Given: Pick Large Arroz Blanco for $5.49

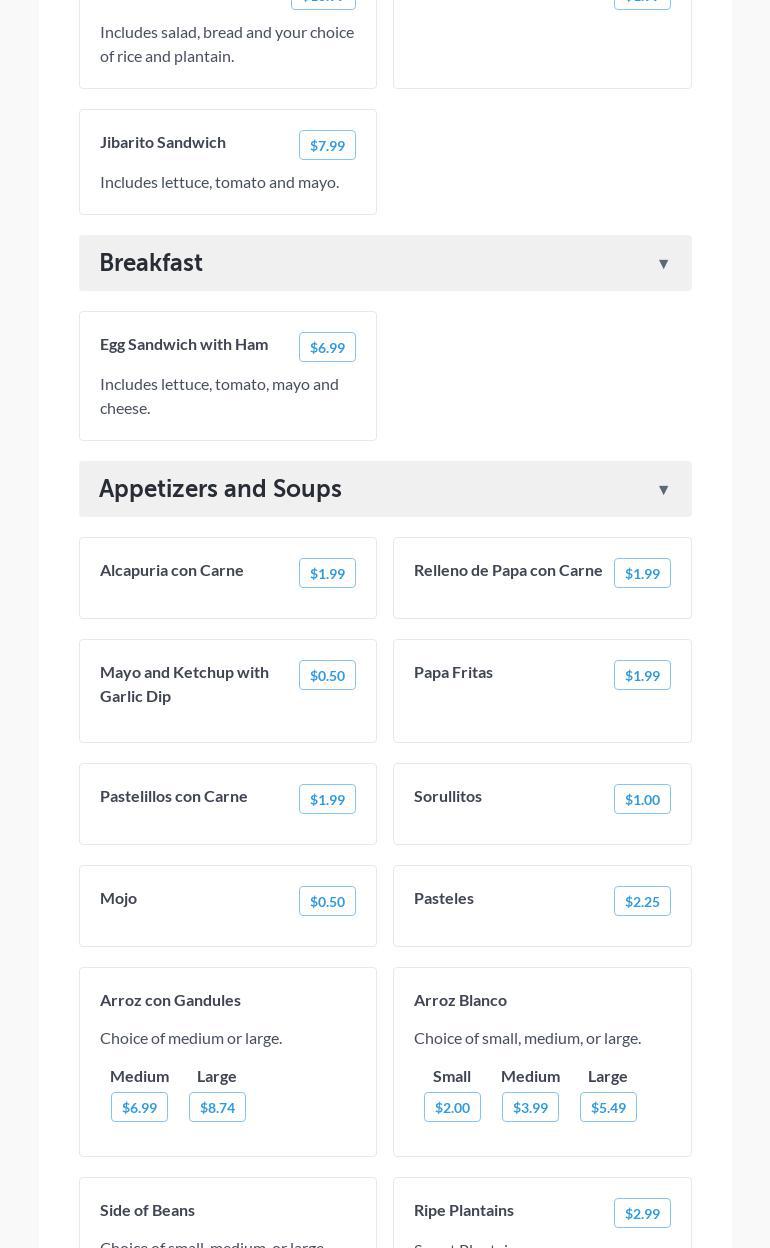Looking at the screenshot, I should click(608, 1107).
